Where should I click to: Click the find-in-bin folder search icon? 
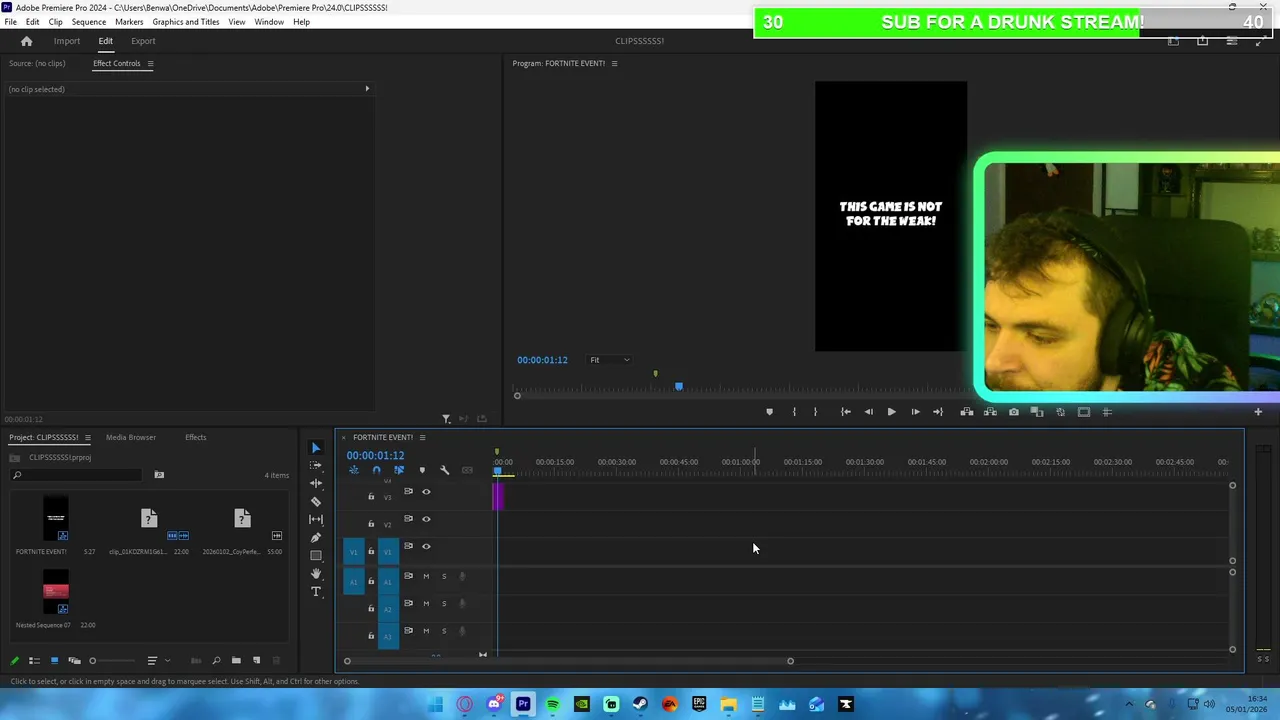159,475
